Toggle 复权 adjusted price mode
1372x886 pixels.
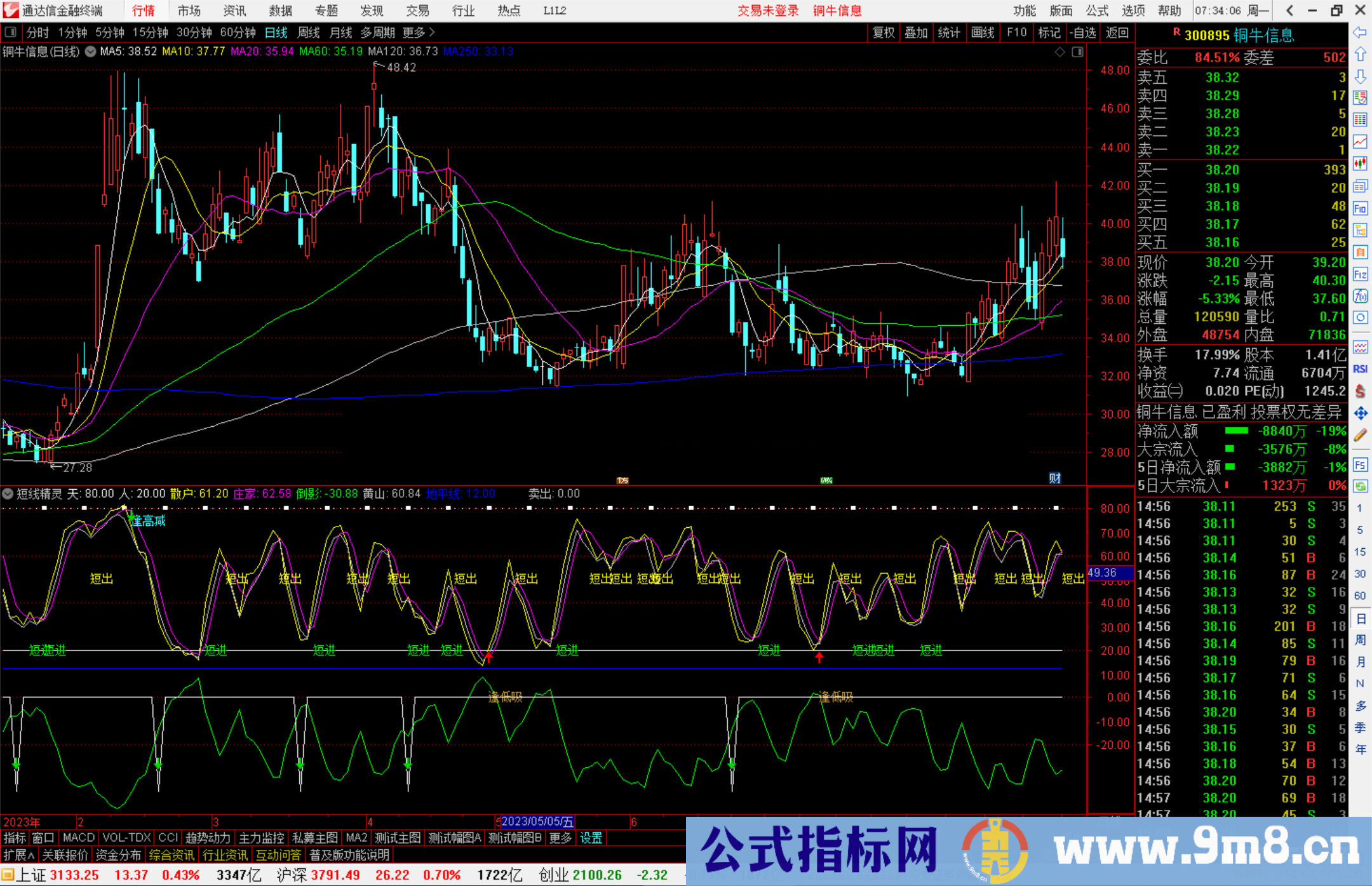(x=884, y=32)
